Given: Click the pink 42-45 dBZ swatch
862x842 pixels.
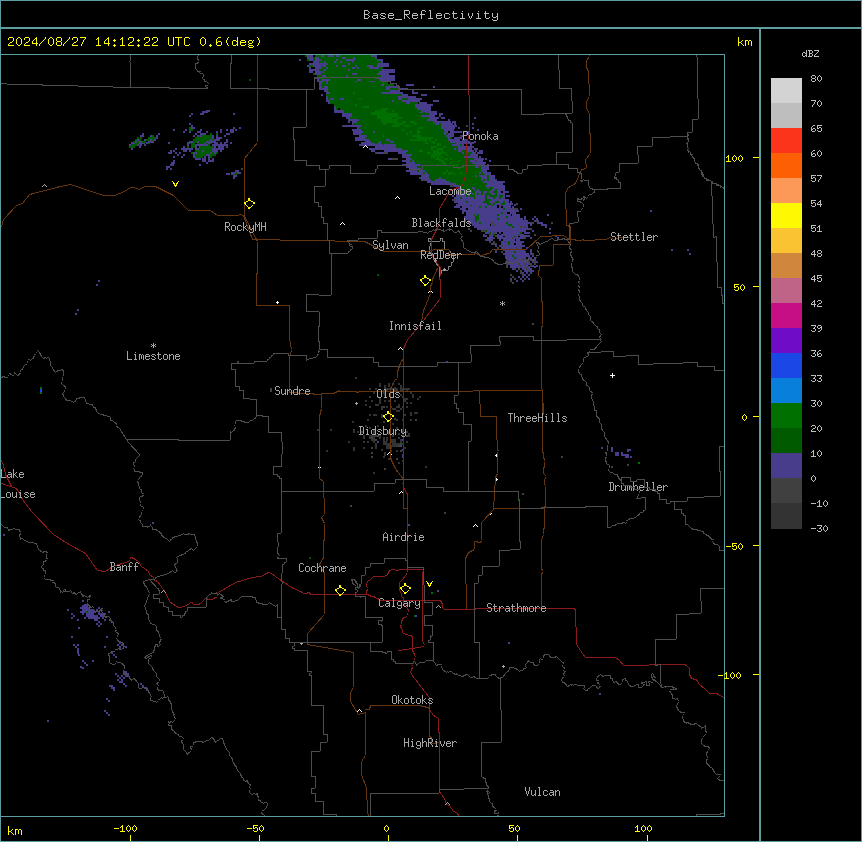Looking at the screenshot, I should (x=786, y=291).
